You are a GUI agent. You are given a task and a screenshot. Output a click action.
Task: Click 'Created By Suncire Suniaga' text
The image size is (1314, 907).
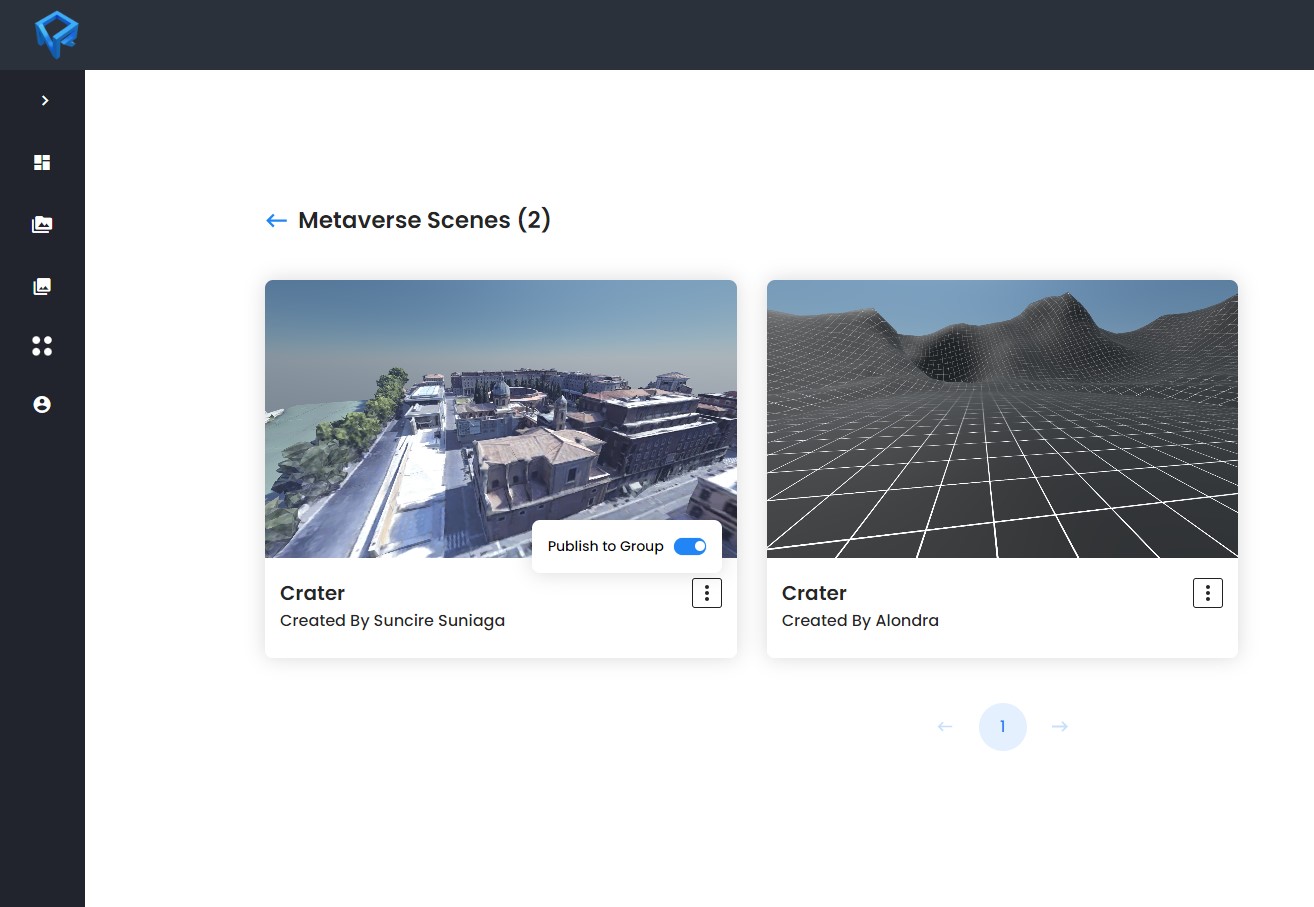pos(392,620)
